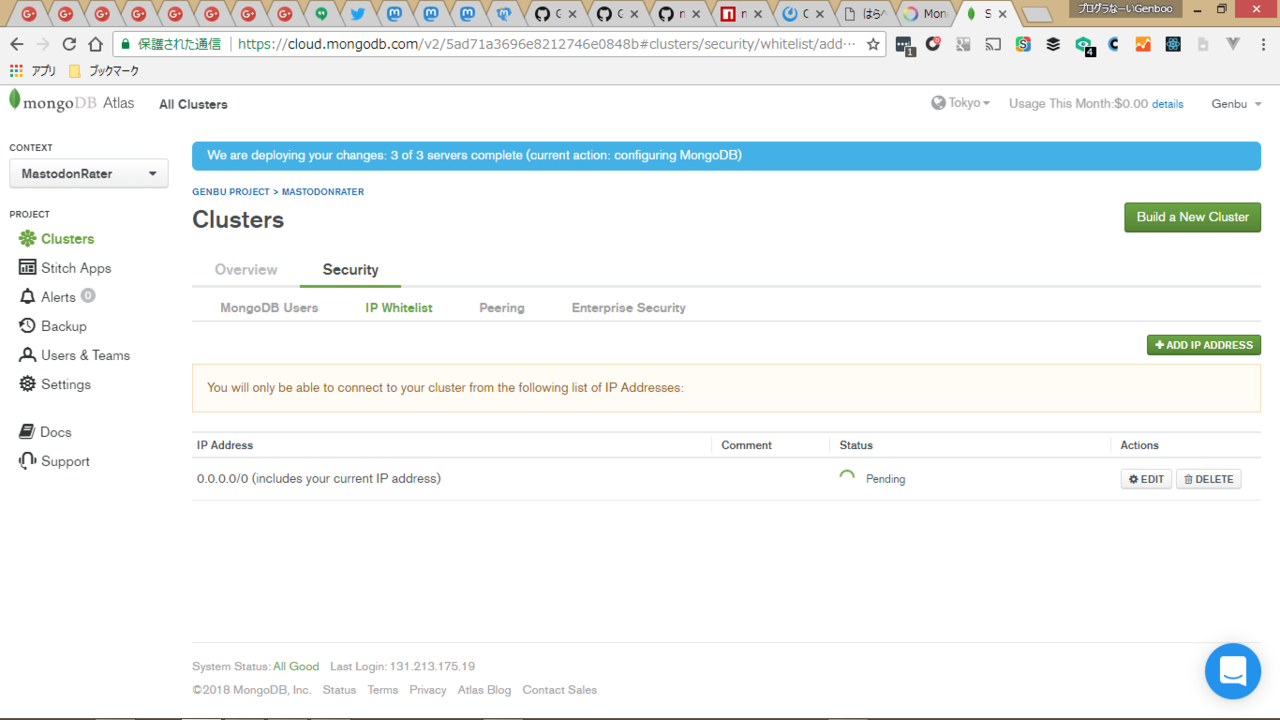This screenshot has width=1280, height=720.
Task: Edit the 0.0.0.0/0 whitelist entry
Action: pos(1146,479)
